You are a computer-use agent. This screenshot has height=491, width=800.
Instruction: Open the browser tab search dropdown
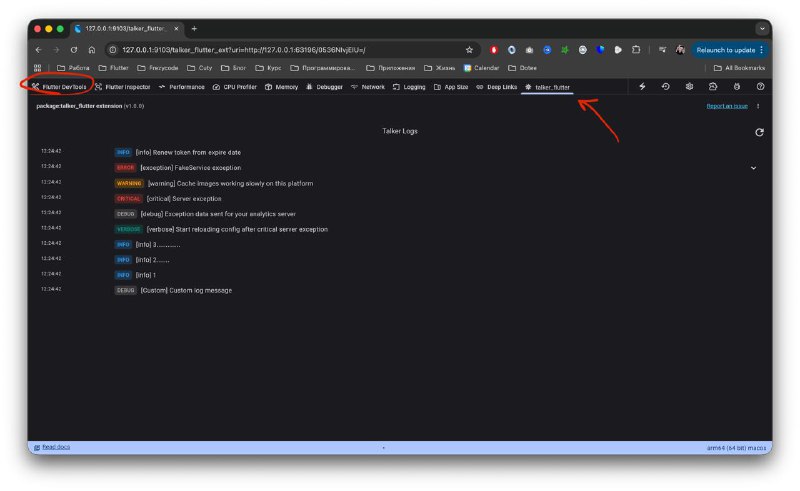(x=762, y=29)
